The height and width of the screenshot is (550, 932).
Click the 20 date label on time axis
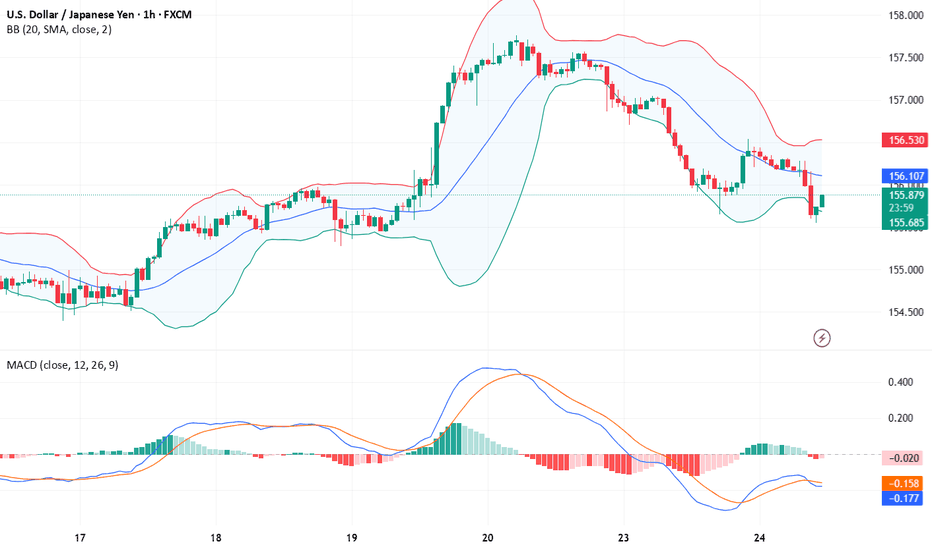coord(488,537)
